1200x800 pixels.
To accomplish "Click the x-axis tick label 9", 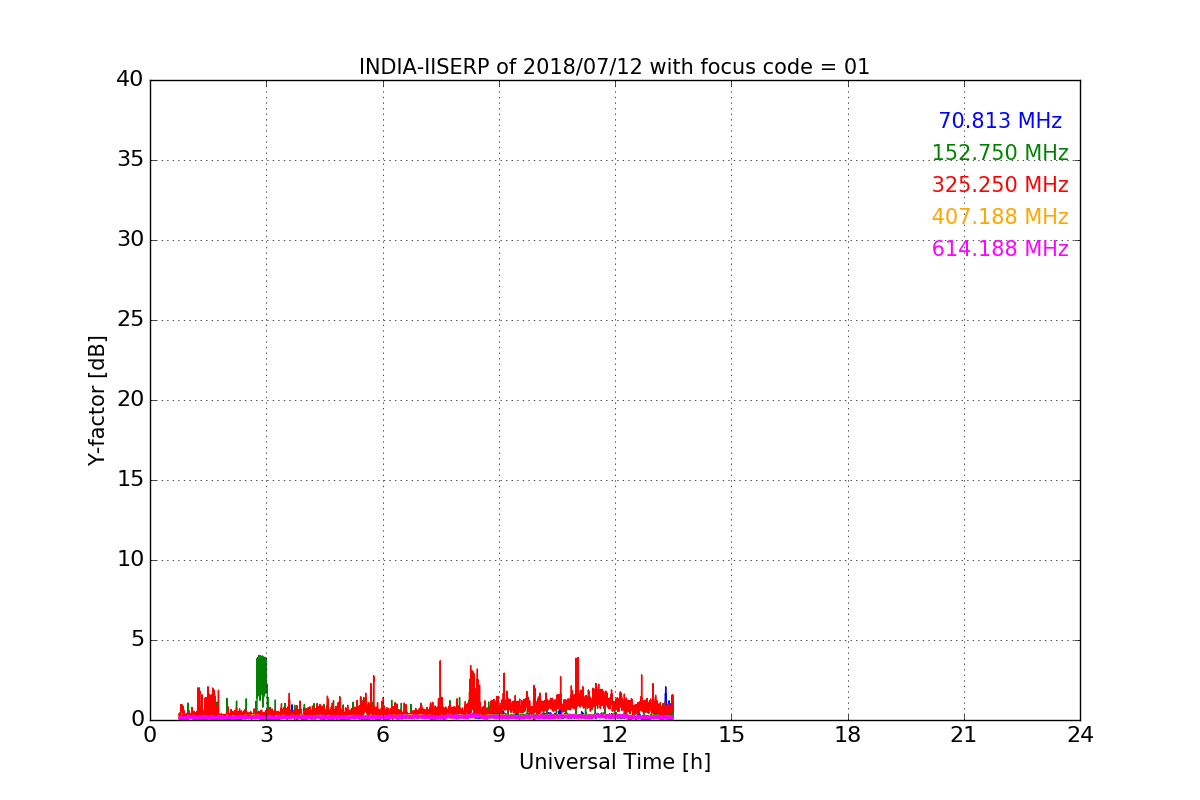I will [499, 735].
